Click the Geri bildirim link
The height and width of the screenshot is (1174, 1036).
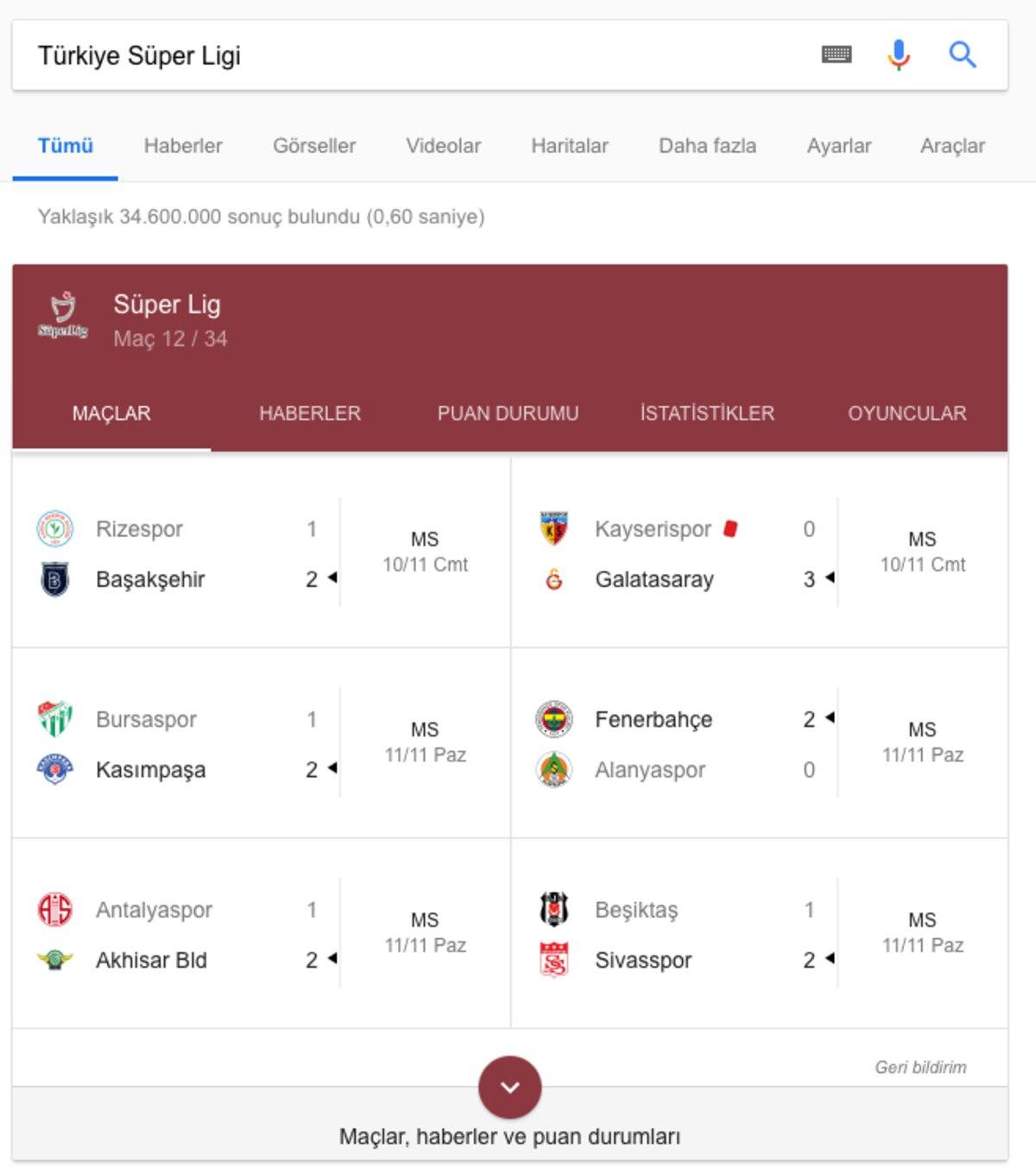(x=920, y=1067)
